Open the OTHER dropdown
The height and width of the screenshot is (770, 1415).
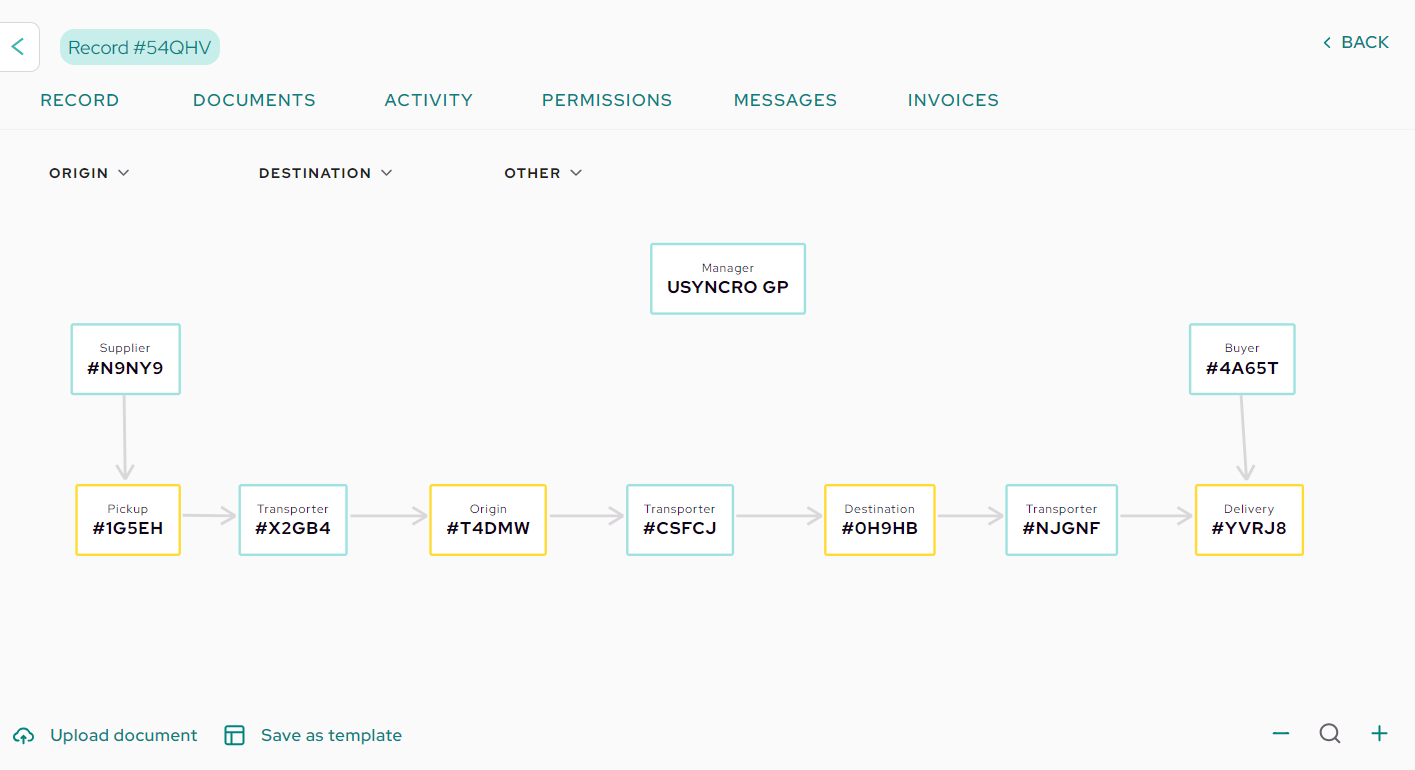tap(543, 173)
